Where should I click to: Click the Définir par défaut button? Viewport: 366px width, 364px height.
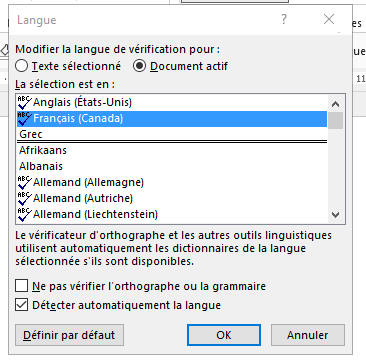click(69, 335)
